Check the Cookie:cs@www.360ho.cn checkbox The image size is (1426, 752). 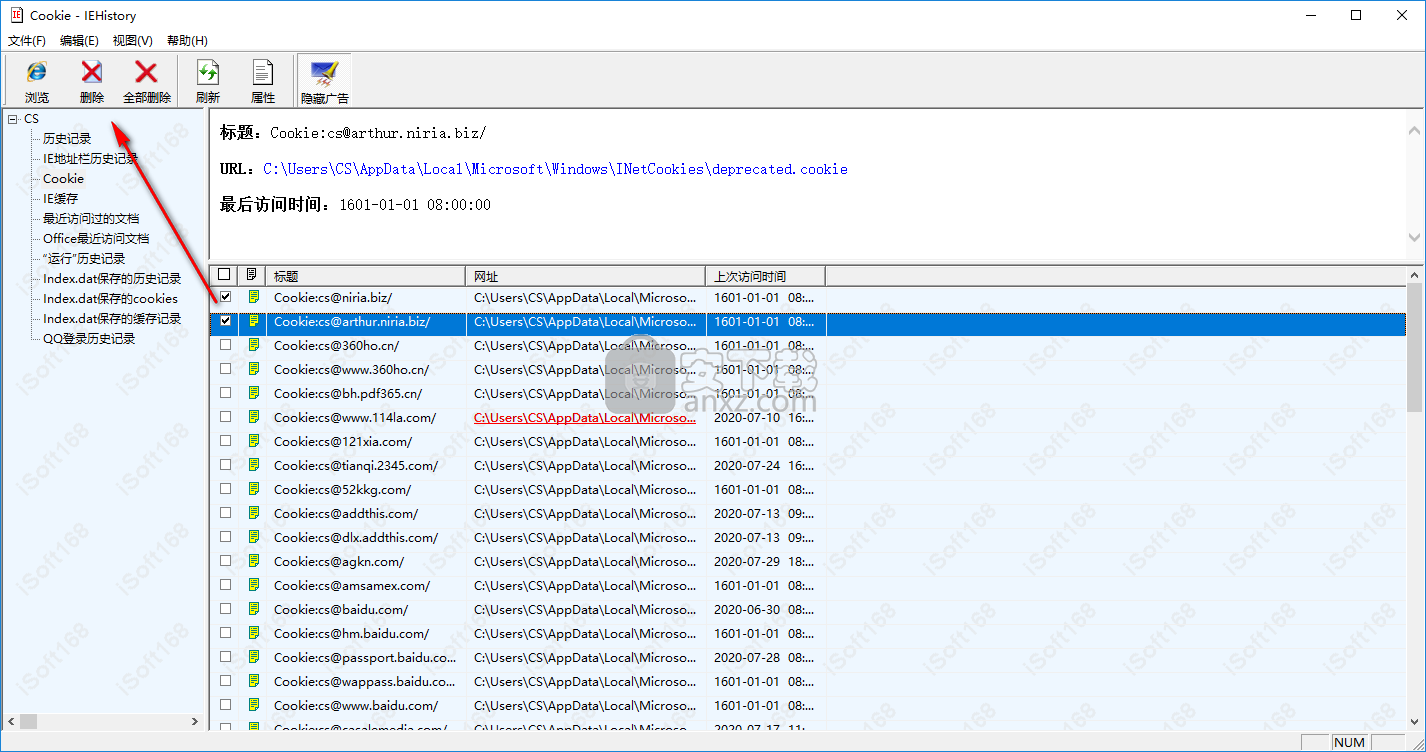pos(225,369)
